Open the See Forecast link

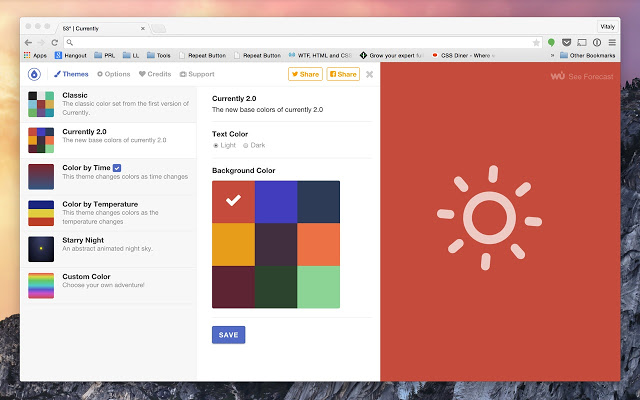coord(582,76)
